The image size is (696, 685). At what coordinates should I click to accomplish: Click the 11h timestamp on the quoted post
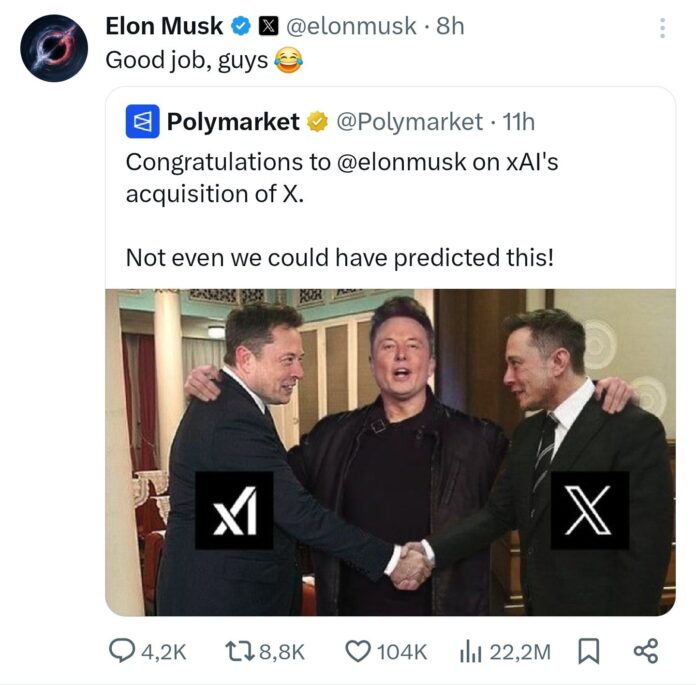tap(517, 122)
